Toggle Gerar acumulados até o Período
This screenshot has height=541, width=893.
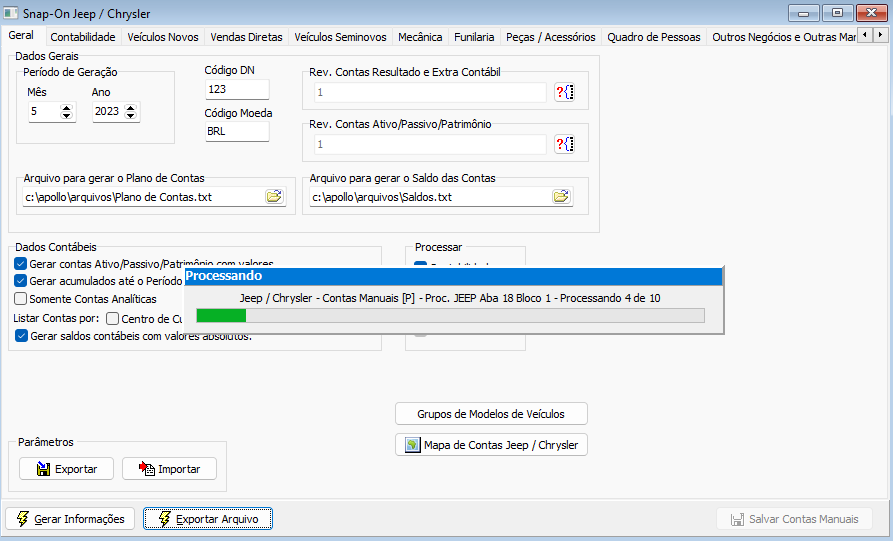21,281
